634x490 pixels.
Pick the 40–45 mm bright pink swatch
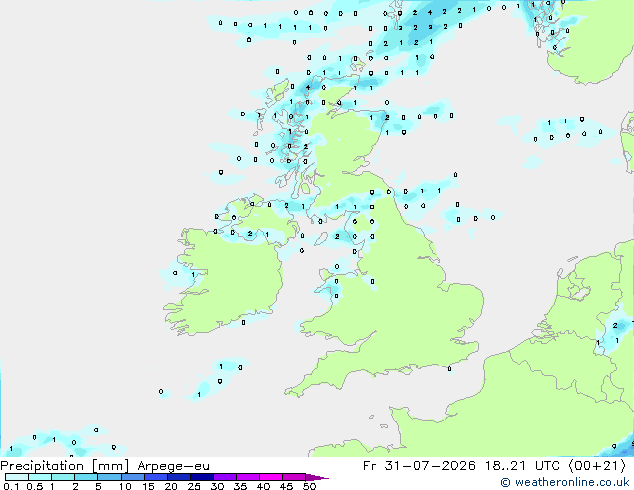[271, 477]
